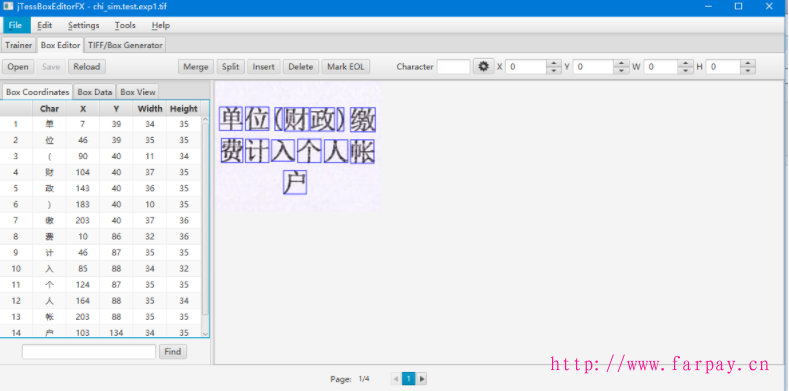Image resolution: width=789 pixels, height=391 pixels.
Task: Open the Edit menu
Action: pos(44,25)
